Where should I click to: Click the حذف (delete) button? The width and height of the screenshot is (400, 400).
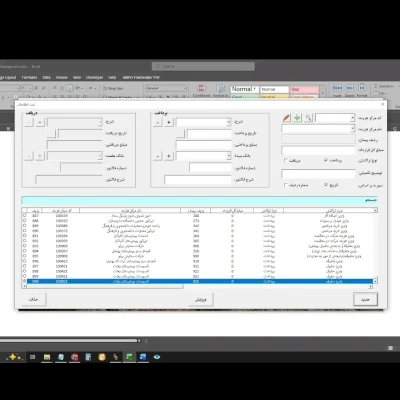pos(34,299)
